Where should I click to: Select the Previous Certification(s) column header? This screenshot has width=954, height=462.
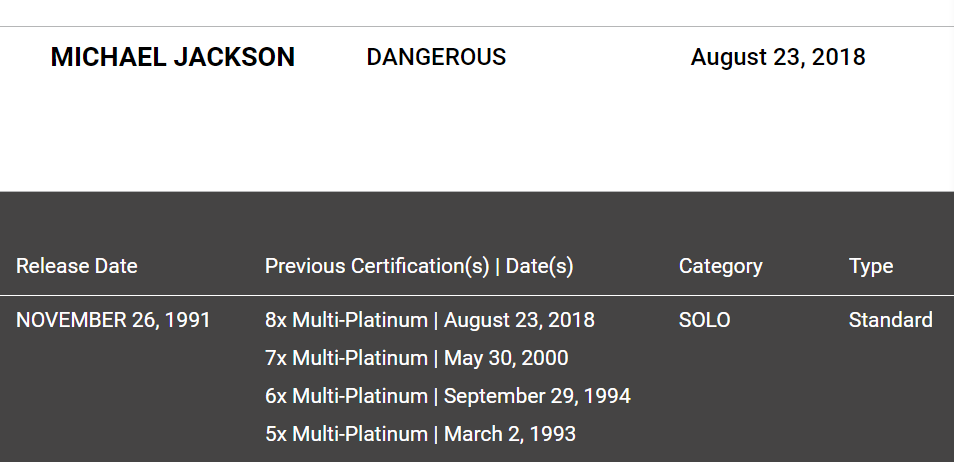pos(377,266)
